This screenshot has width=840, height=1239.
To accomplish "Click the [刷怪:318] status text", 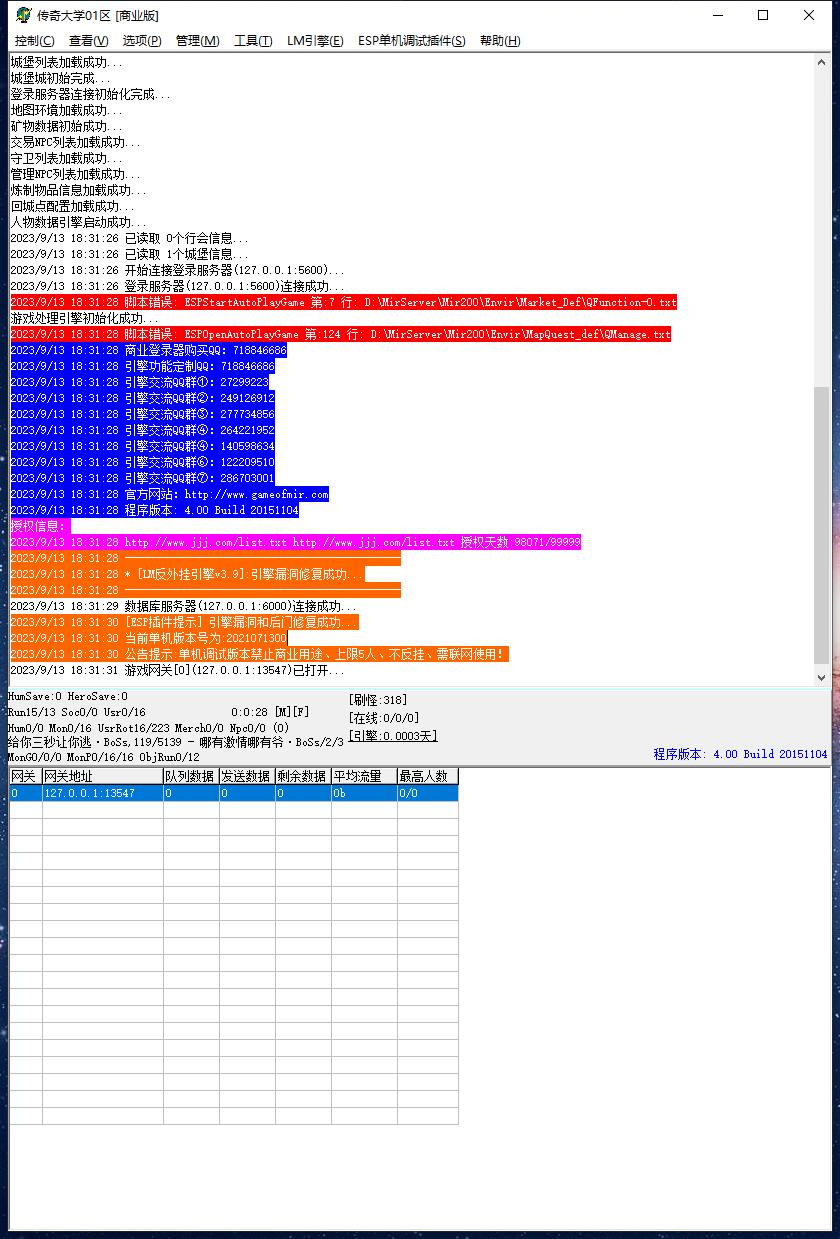I will tap(378, 700).
